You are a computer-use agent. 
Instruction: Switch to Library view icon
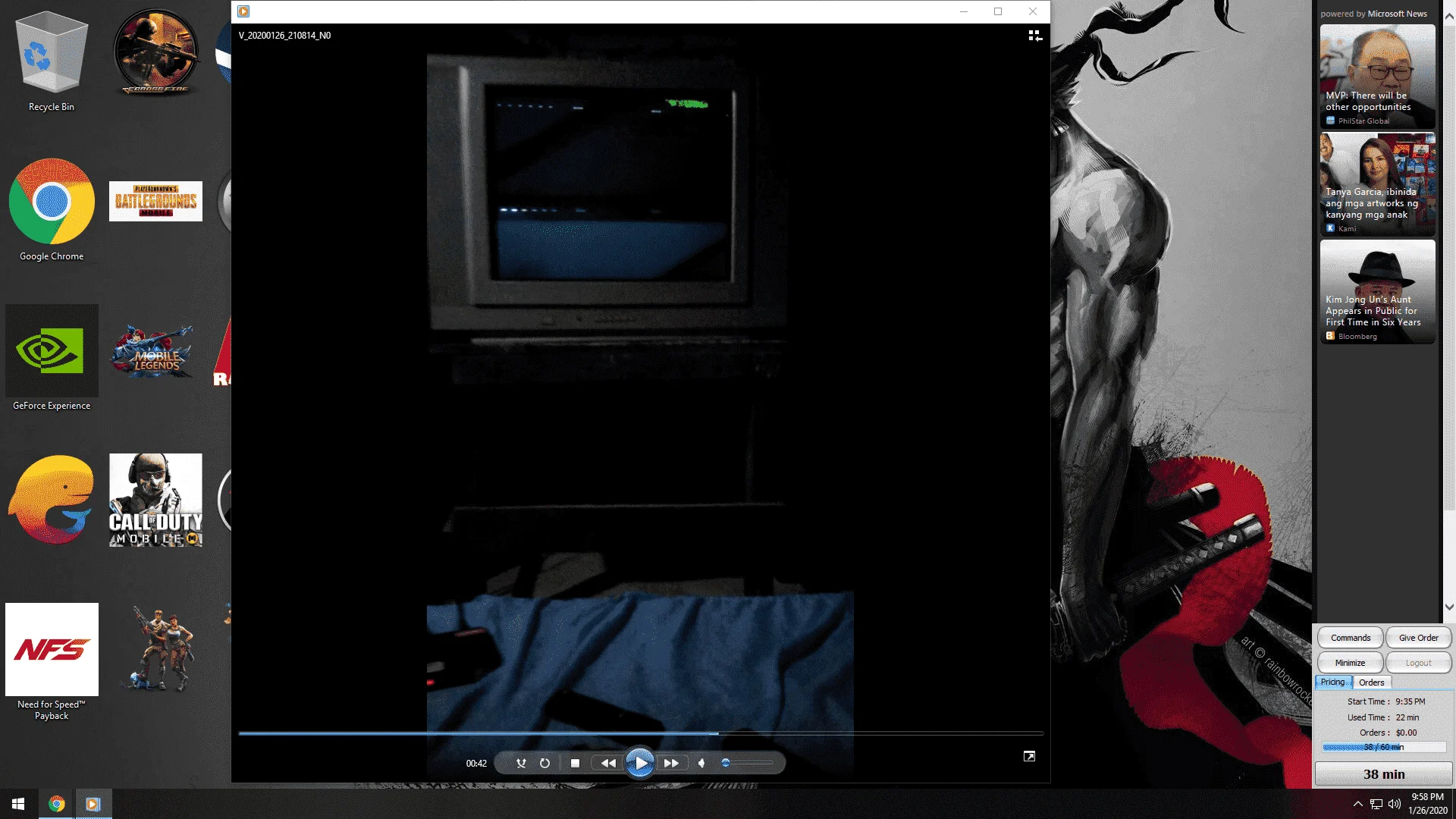1035,36
